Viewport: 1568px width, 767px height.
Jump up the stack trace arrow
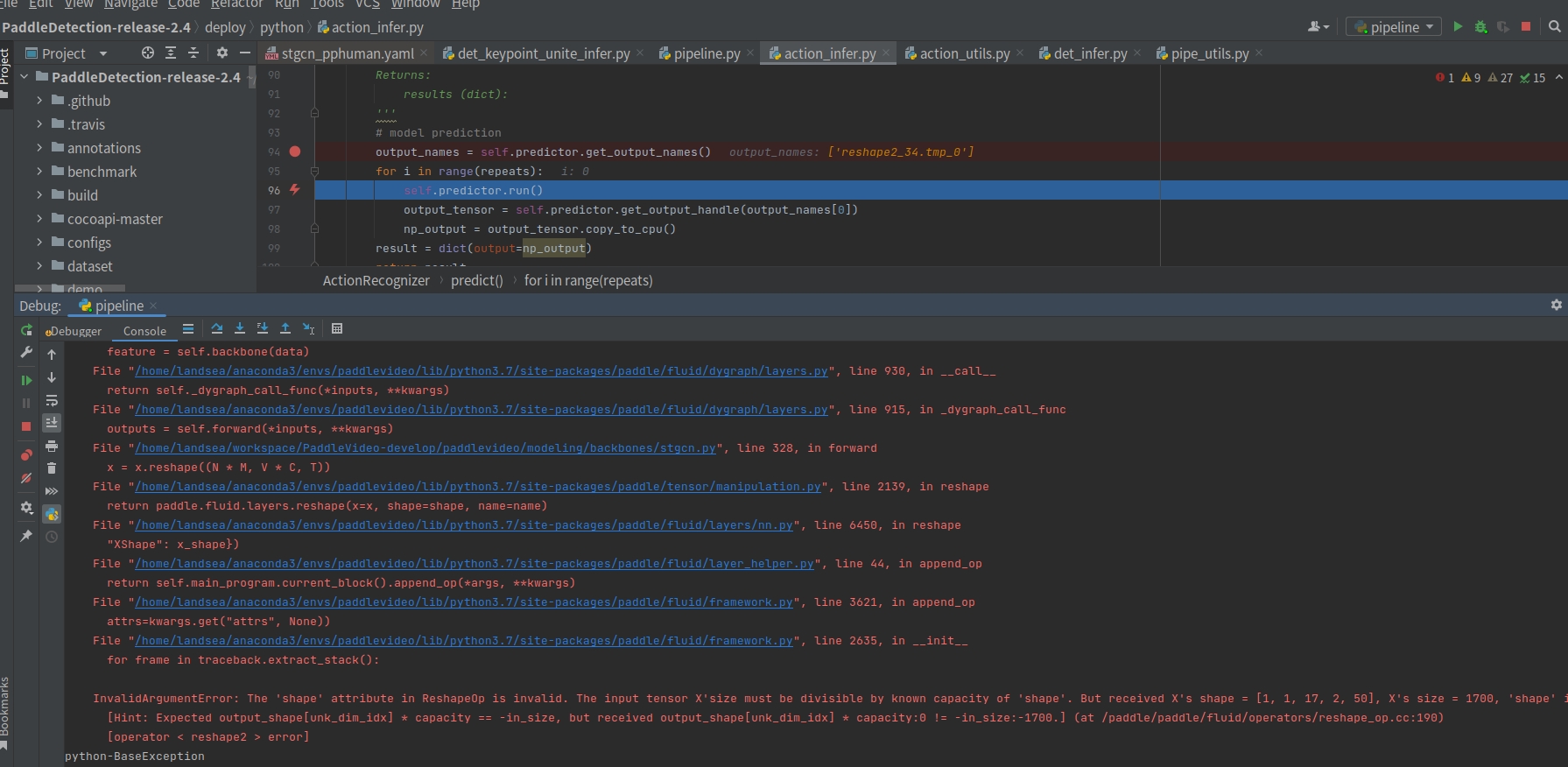click(x=52, y=355)
